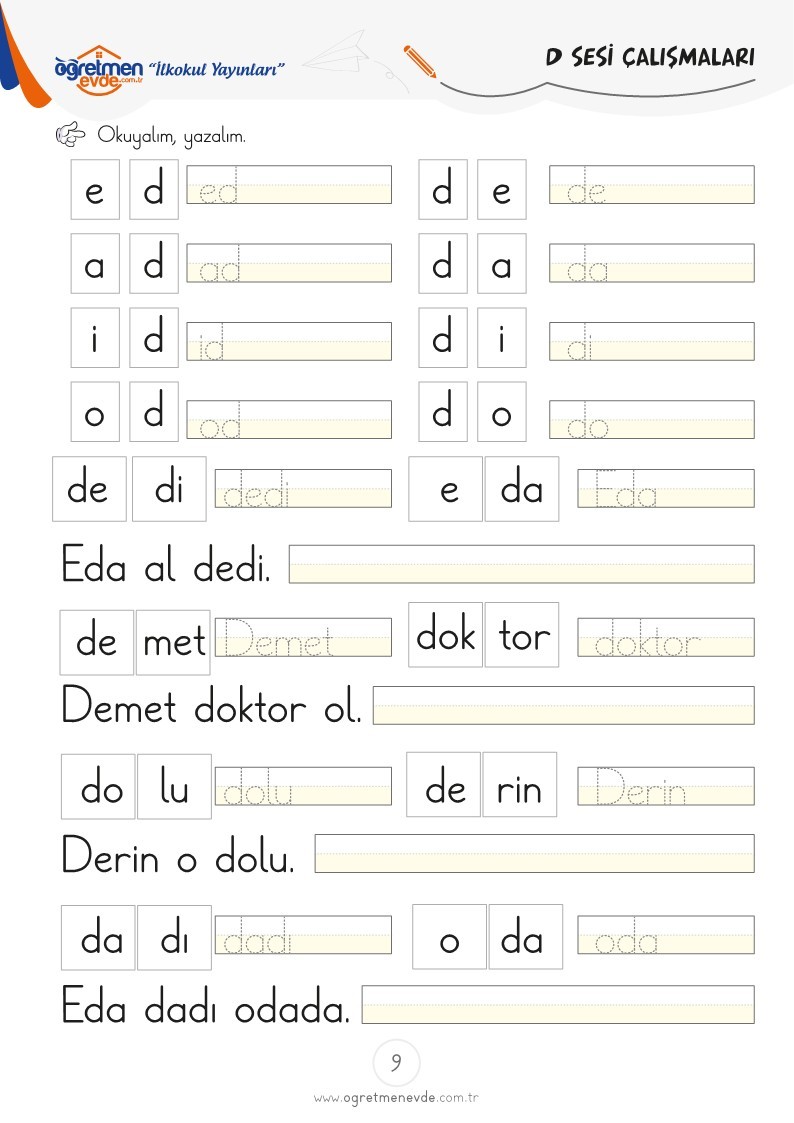
Task: Click the D SESİ ÇALIŞMALARI title
Action: coord(649,57)
